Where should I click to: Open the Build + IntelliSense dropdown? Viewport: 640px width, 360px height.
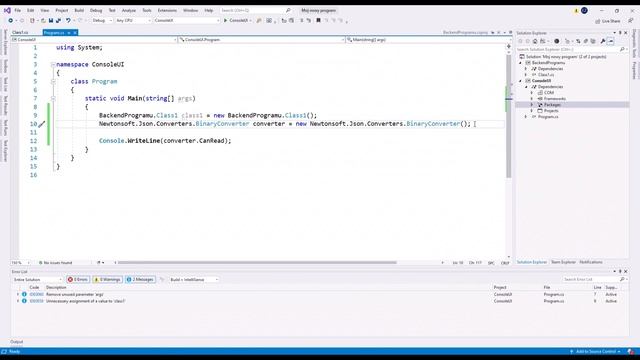pyautogui.click(x=194, y=280)
